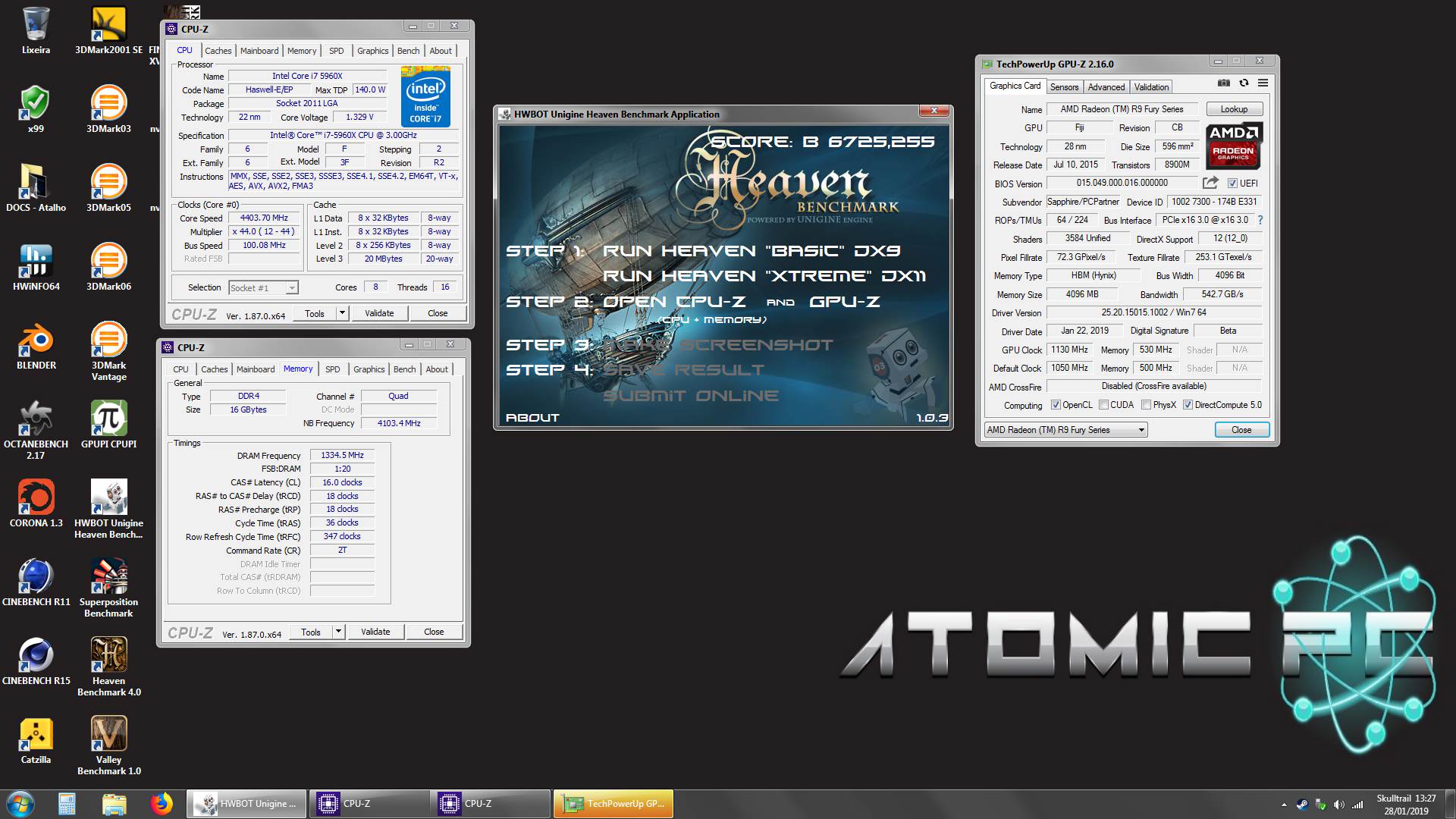This screenshot has width=1456, height=819.
Task: Open DOCS - Atalho folder shortcut
Action: click(x=36, y=188)
